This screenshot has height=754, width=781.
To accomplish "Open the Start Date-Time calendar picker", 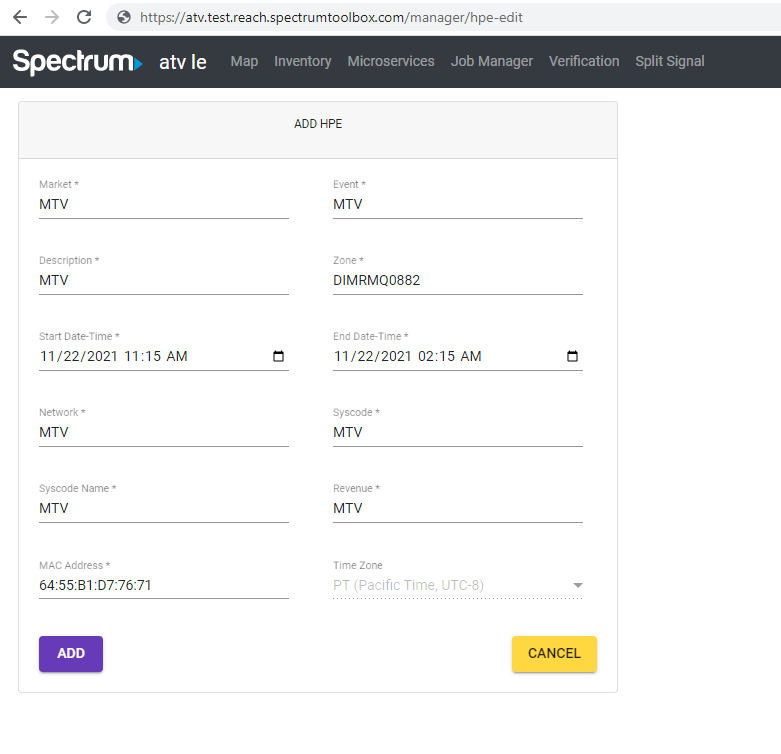I will tap(278, 356).
